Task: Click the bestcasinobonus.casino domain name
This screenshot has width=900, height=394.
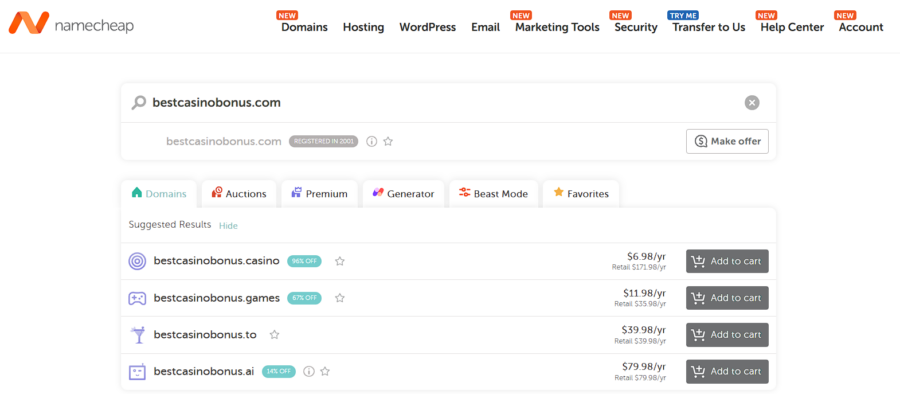Action: point(216,261)
